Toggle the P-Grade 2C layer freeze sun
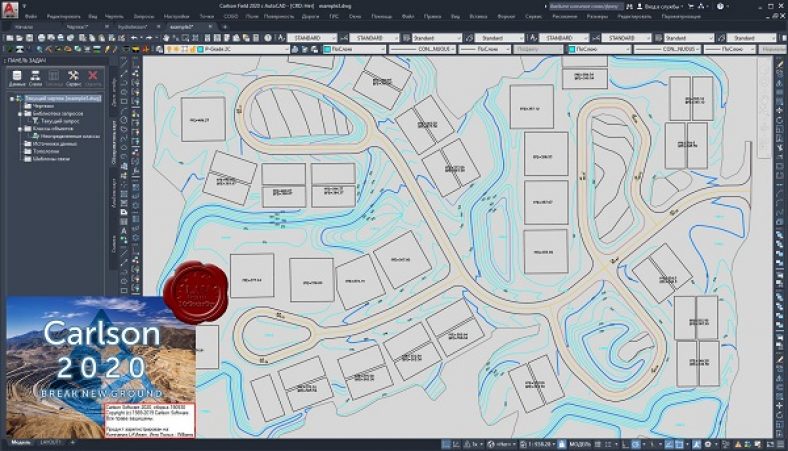788x451 pixels. 177,49
